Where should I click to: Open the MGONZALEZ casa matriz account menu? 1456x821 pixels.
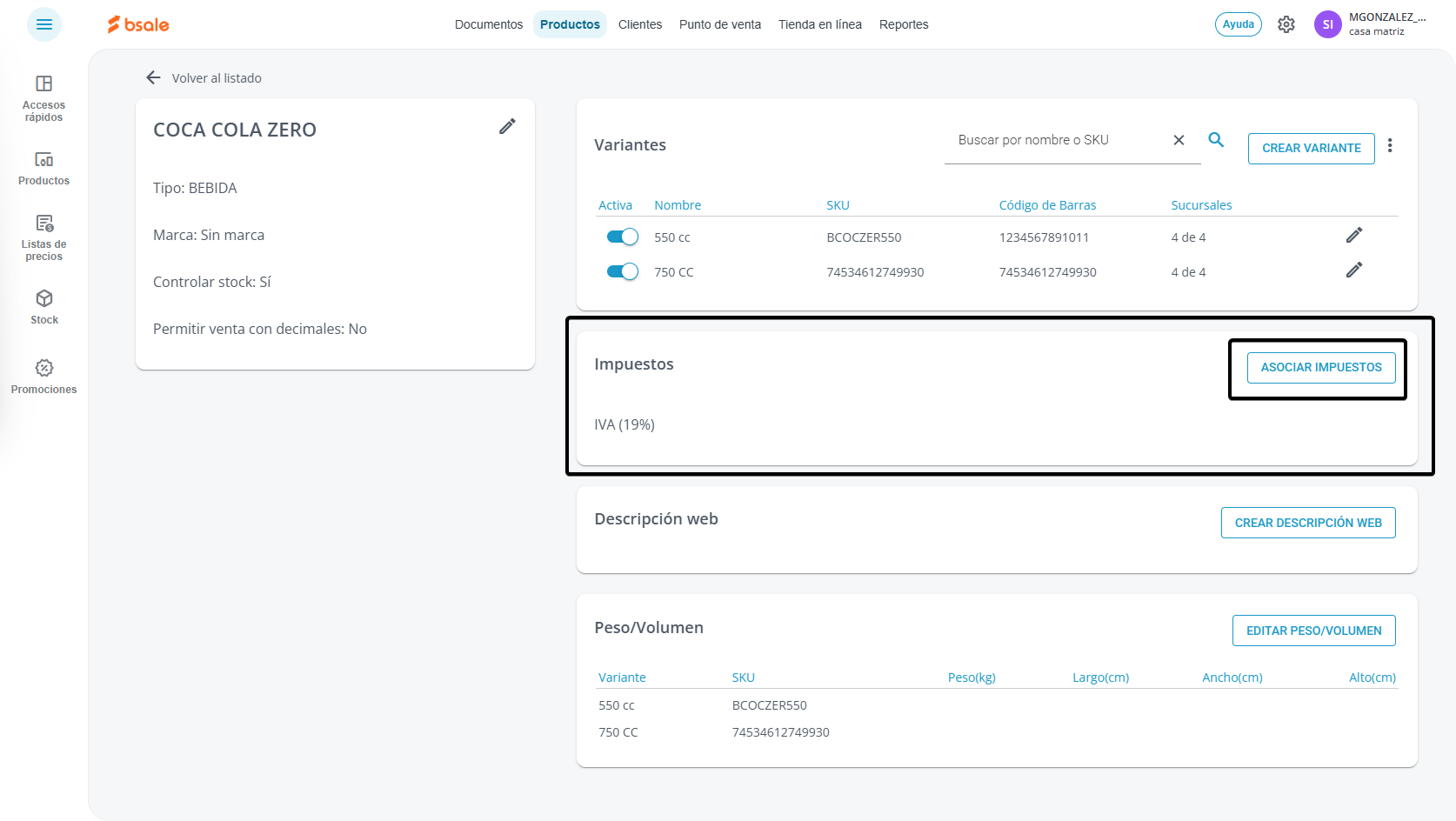tap(1387, 24)
